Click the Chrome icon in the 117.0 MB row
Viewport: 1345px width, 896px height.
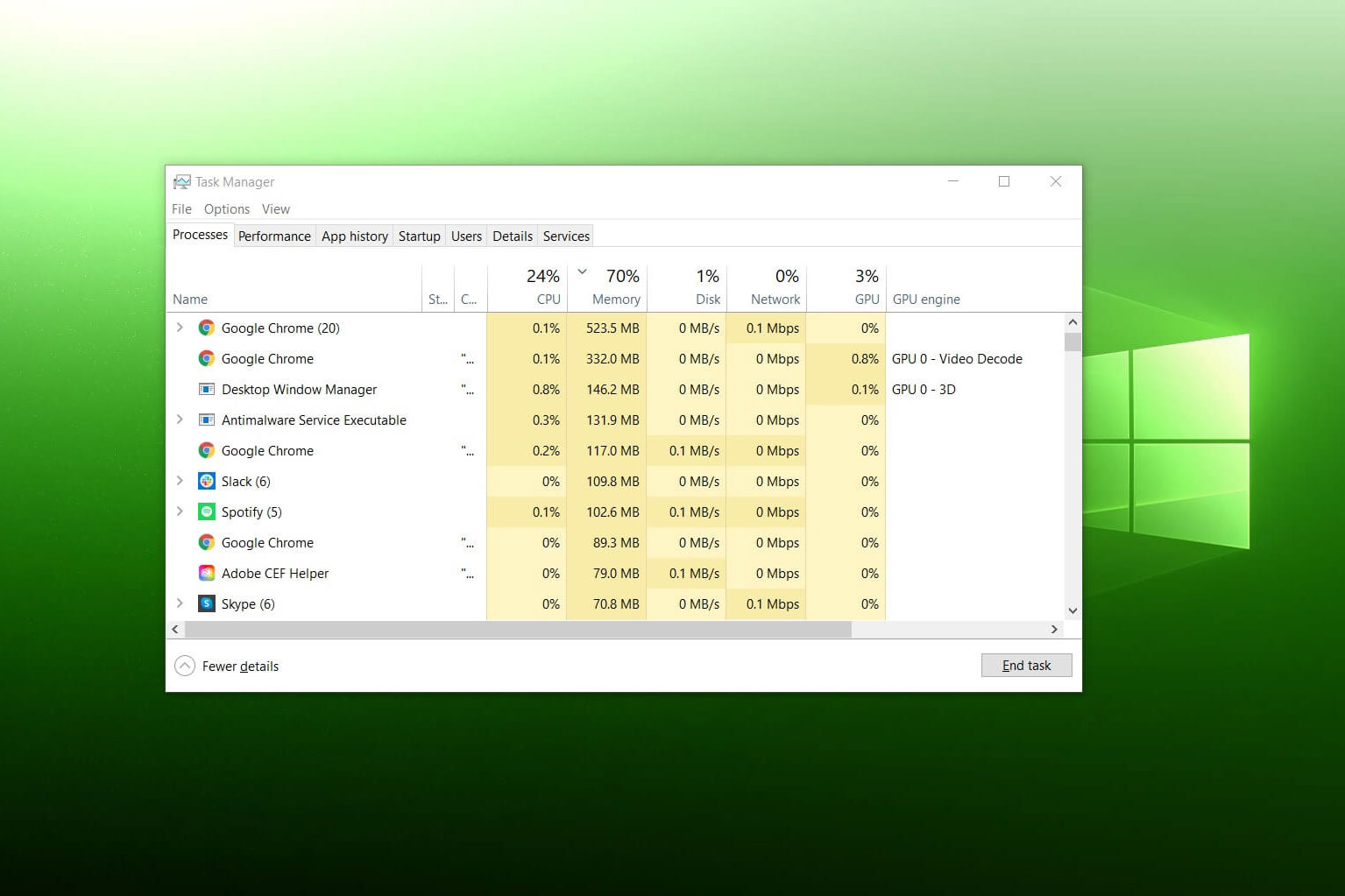click(x=207, y=450)
